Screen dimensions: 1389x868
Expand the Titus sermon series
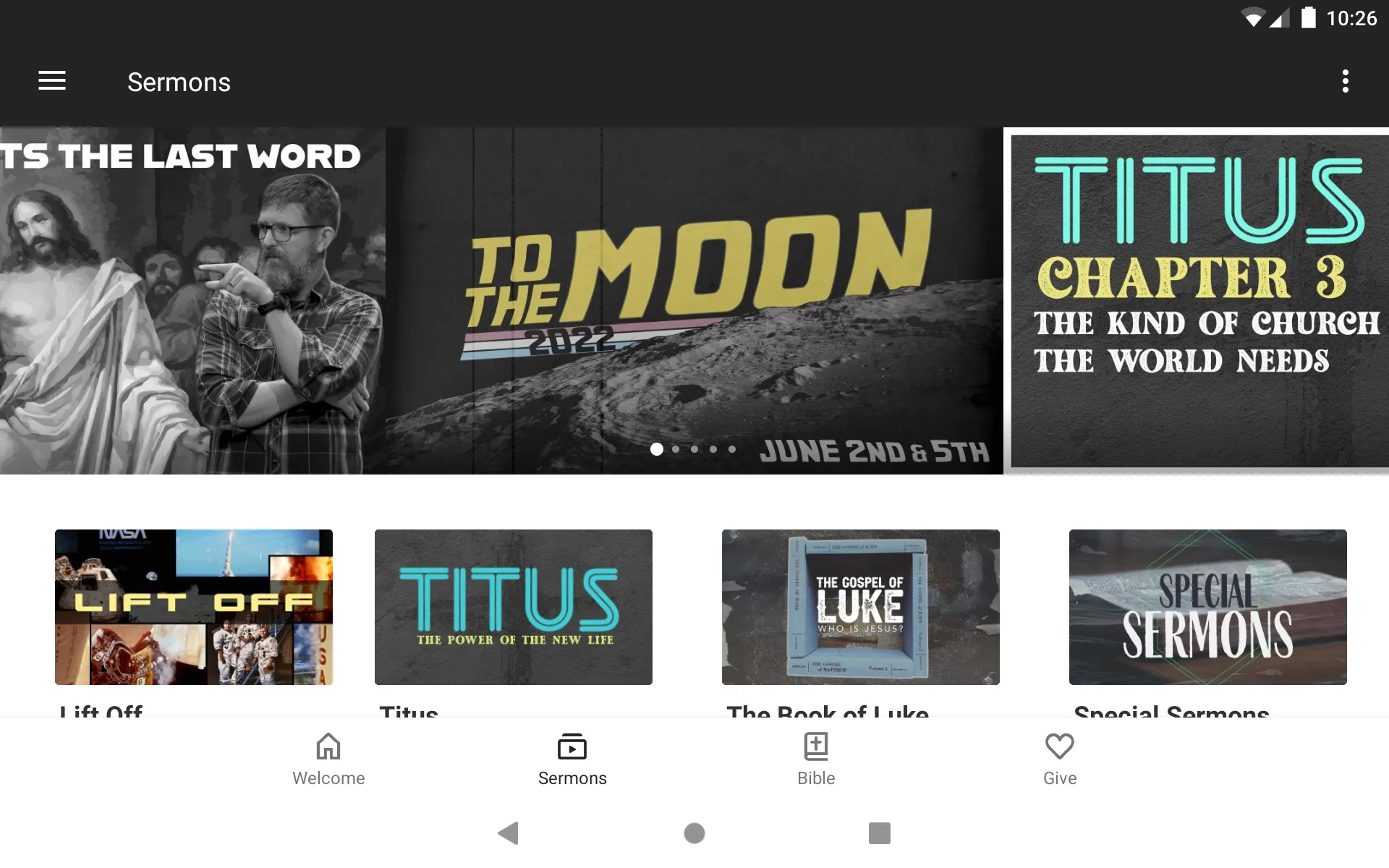513,606
